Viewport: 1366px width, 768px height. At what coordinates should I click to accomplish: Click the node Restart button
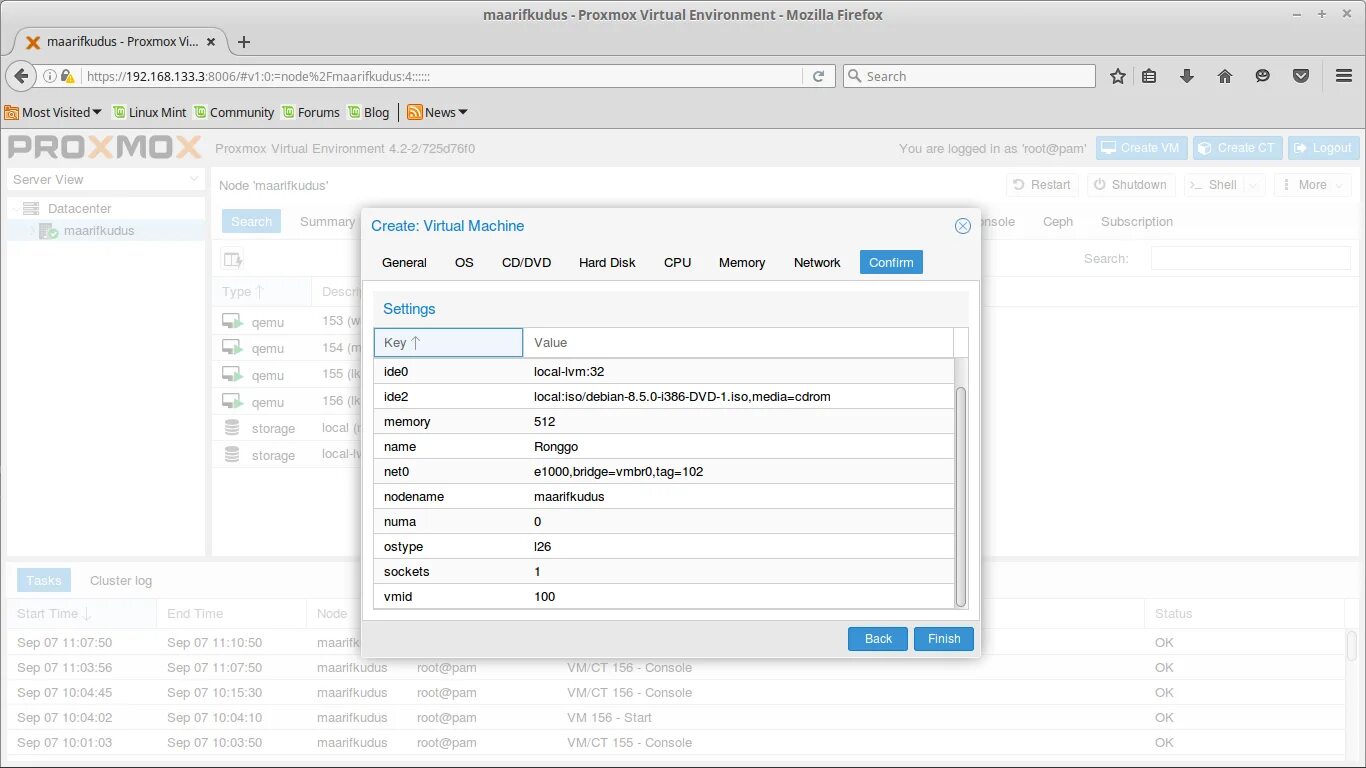pos(1041,185)
